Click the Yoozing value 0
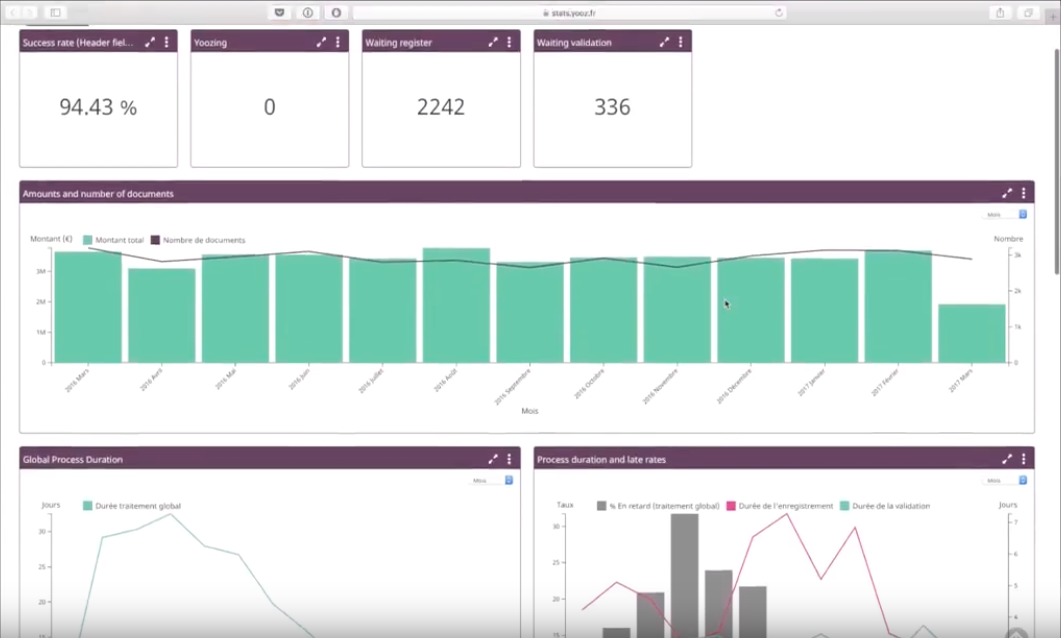The width and height of the screenshot is (1061, 638). [x=269, y=107]
